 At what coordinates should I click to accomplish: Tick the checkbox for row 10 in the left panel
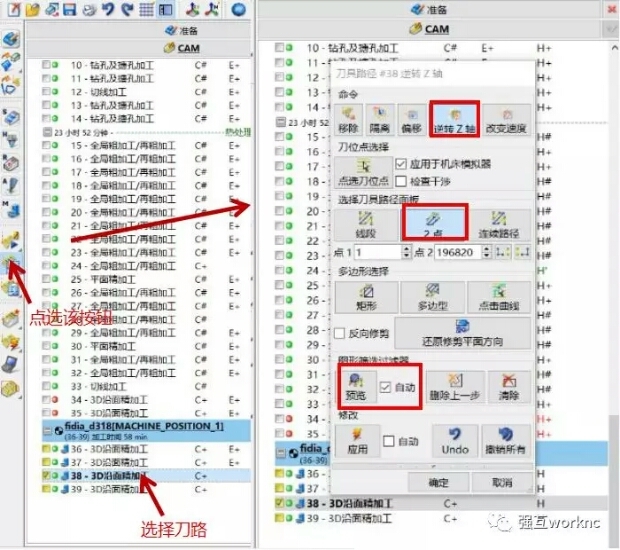(46, 64)
